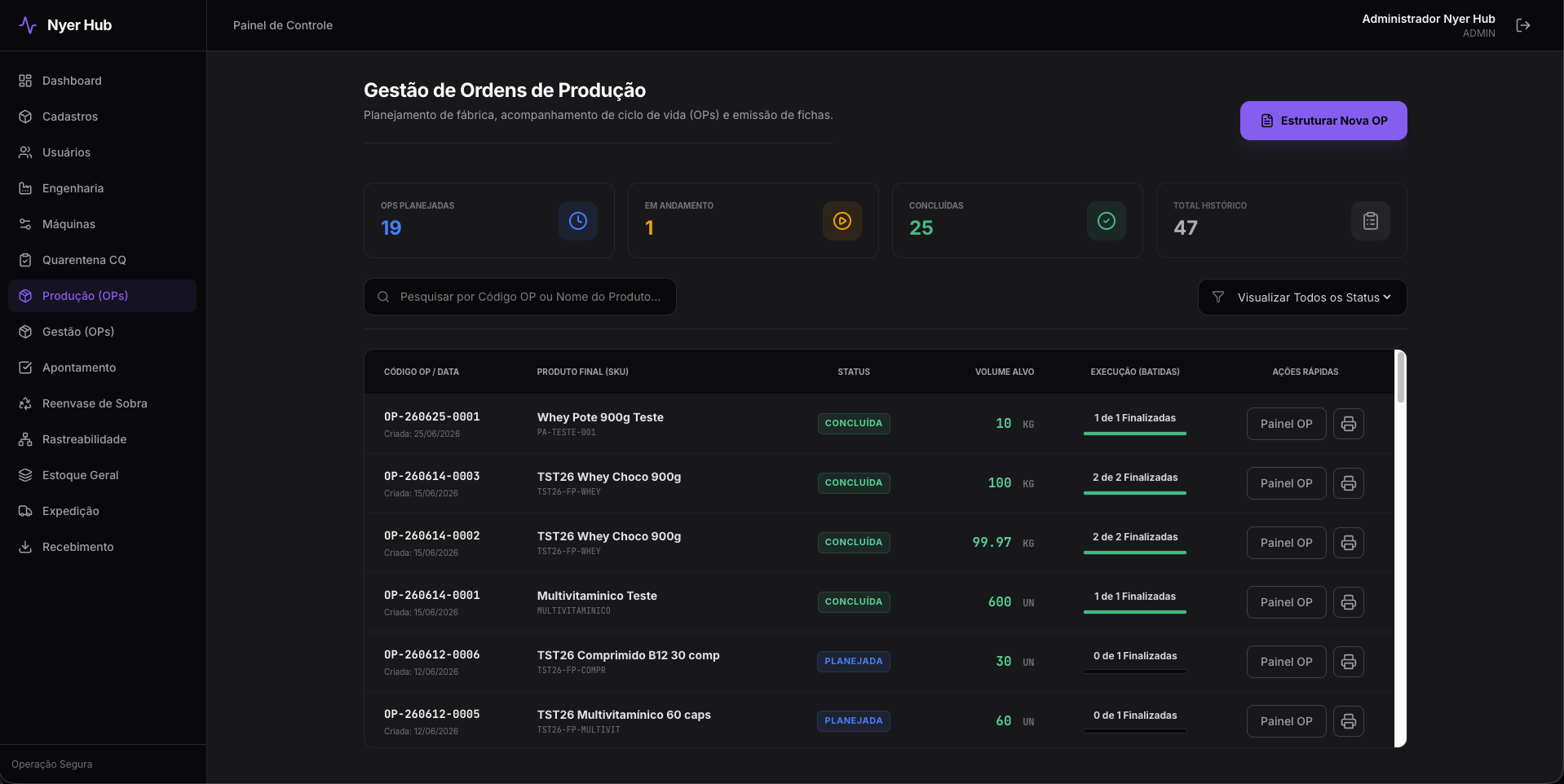The image size is (1564, 784).
Task: Navigate to Rastreabilidade in sidebar
Action: (x=102, y=439)
